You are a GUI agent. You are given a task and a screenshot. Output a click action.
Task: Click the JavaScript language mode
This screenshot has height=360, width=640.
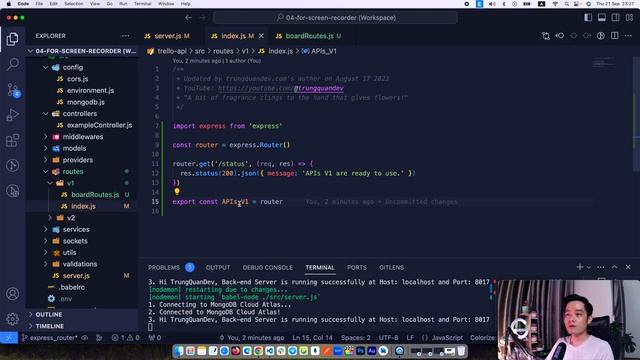coord(447,338)
